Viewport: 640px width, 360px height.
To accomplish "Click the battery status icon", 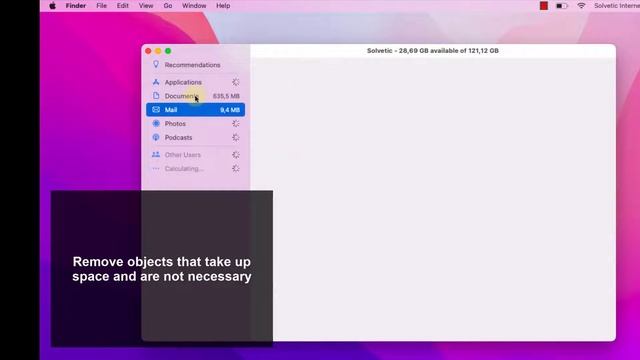I will [562, 6].
